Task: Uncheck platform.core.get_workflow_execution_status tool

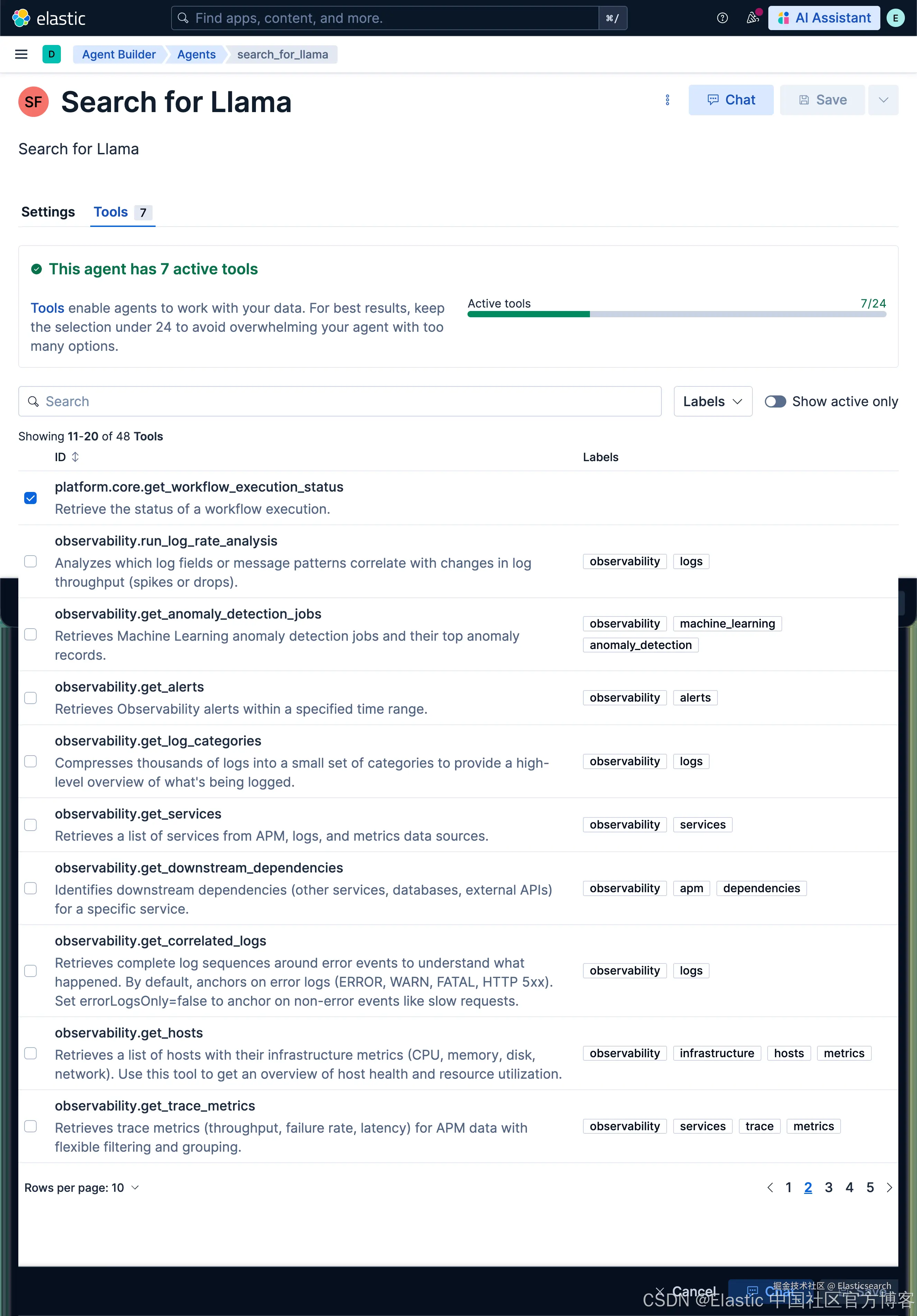Action: [30, 498]
